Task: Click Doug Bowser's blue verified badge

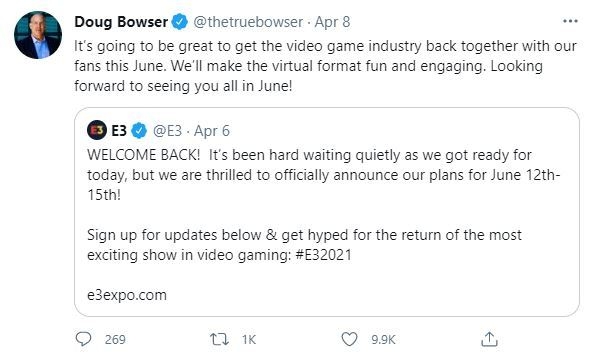Action: tap(180, 22)
